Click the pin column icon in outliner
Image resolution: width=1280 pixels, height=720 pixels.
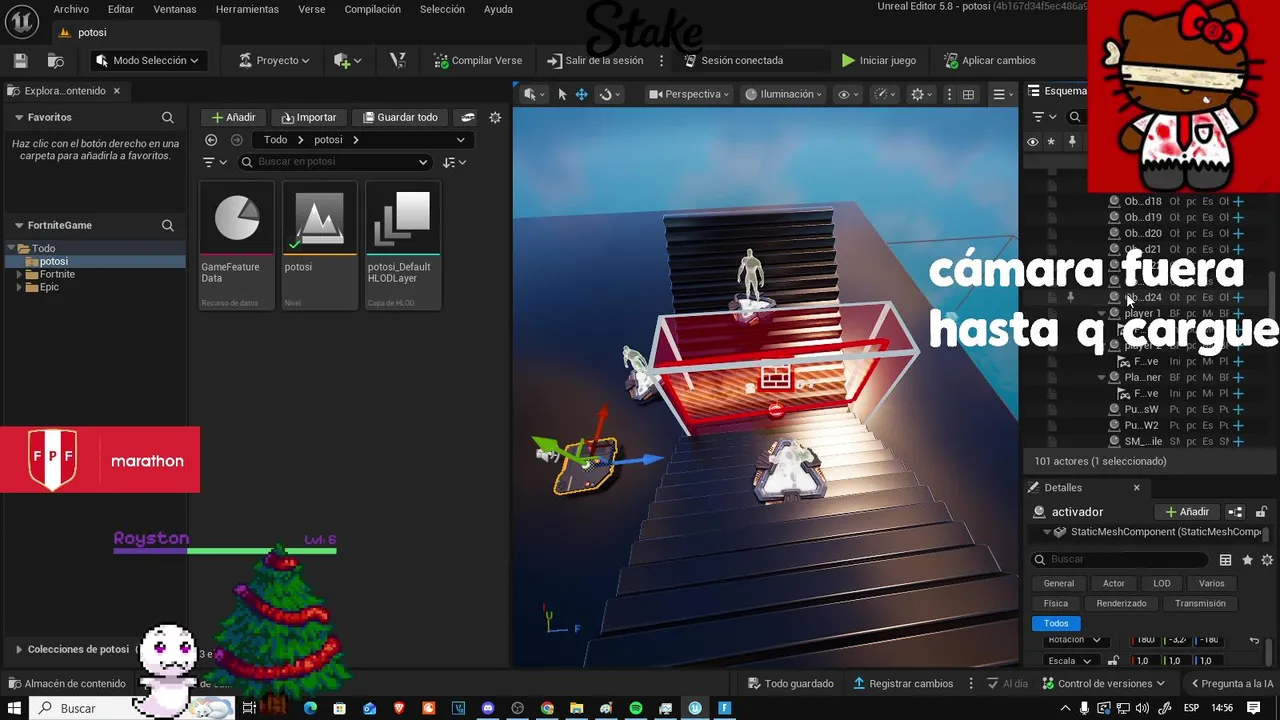click(1072, 142)
